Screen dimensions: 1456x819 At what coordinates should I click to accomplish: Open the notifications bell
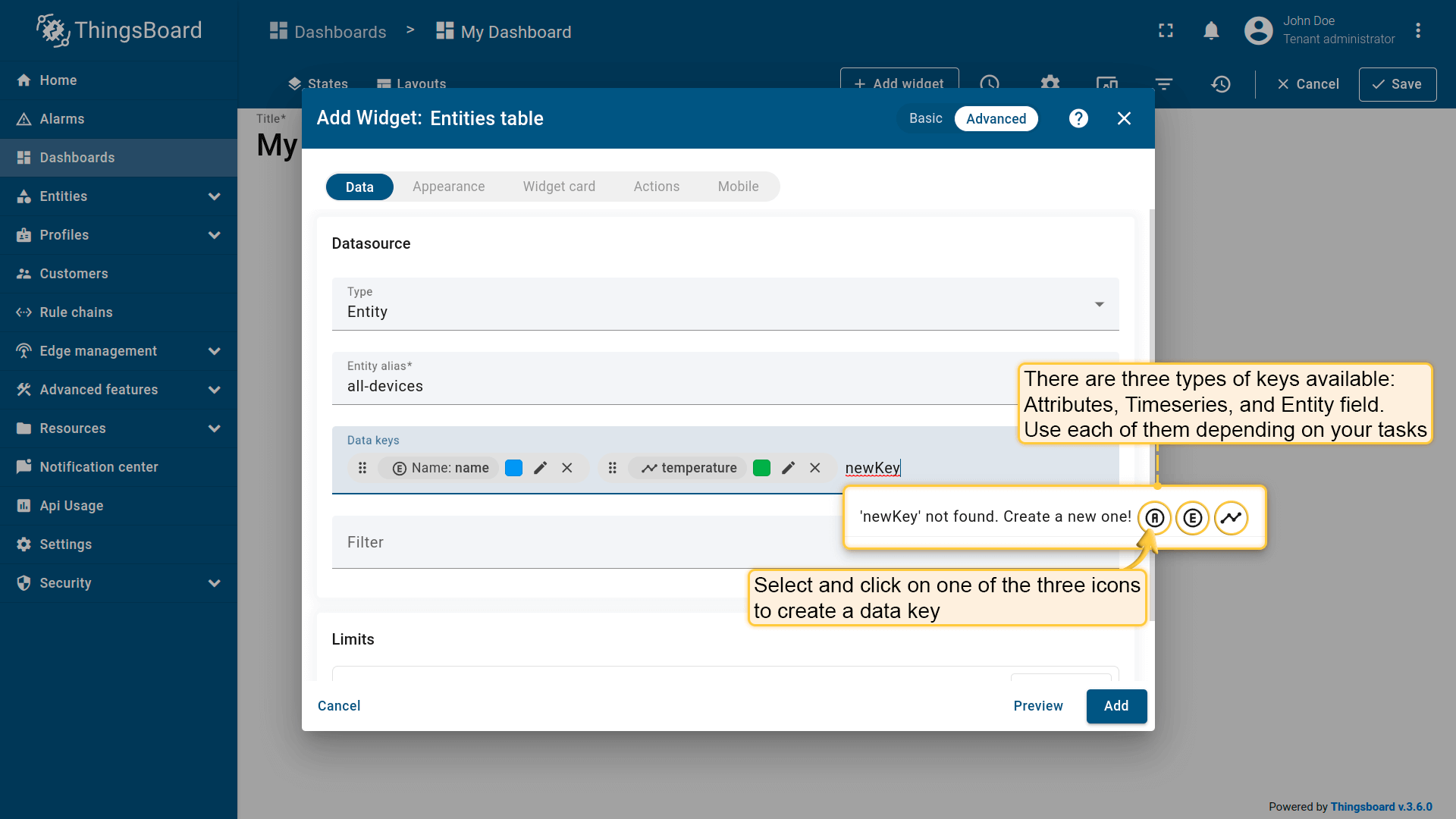click(1211, 31)
